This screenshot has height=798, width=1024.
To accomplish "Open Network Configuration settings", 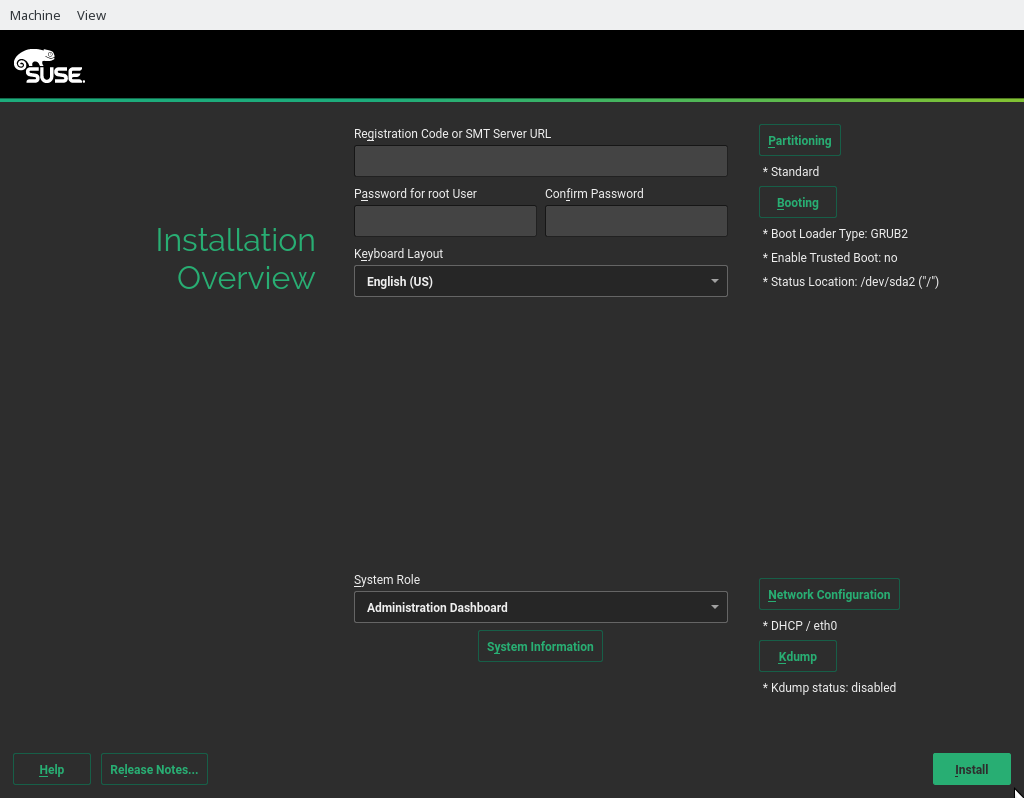I will pos(829,594).
